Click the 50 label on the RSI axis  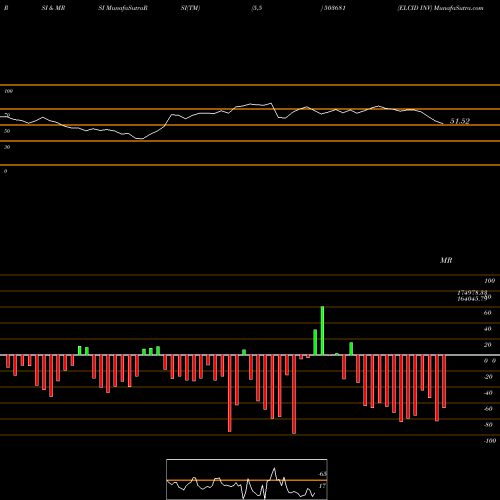[x=7, y=131]
